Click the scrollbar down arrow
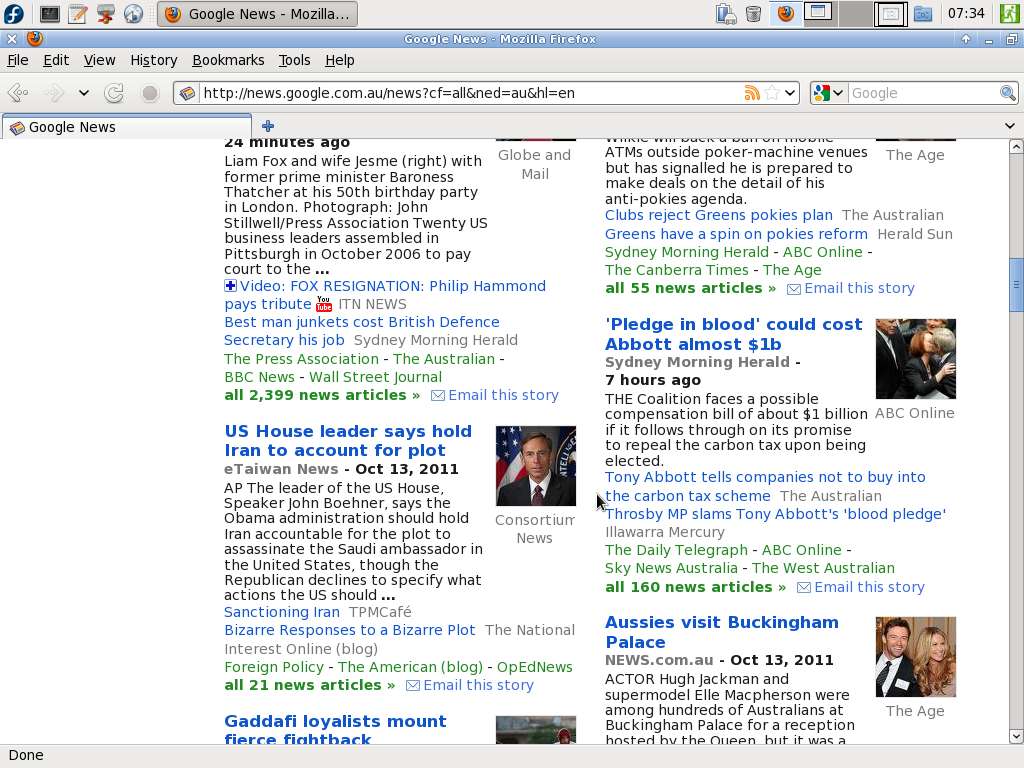The width and height of the screenshot is (1024, 768). coord(1016,736)
